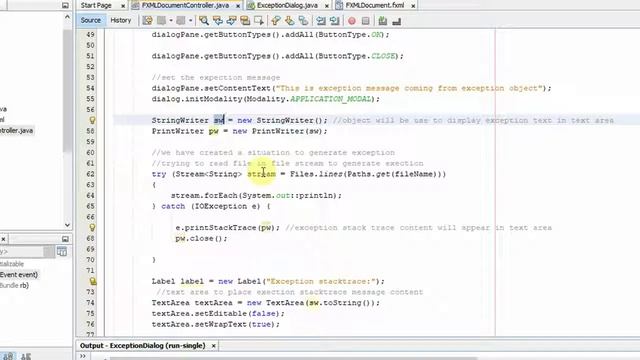
Task: Click Find Previous Occurrence icon
Action: point(218,20)
